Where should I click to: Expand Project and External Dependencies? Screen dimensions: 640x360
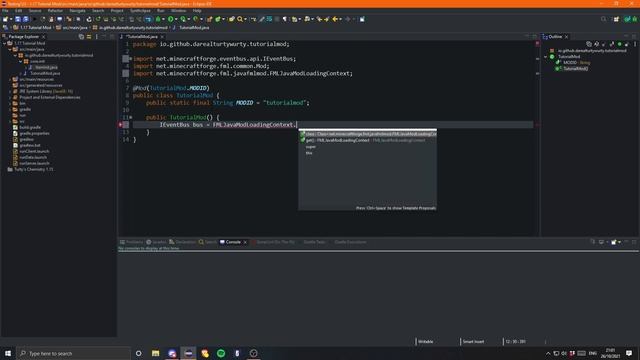click(x=10, y=98)
